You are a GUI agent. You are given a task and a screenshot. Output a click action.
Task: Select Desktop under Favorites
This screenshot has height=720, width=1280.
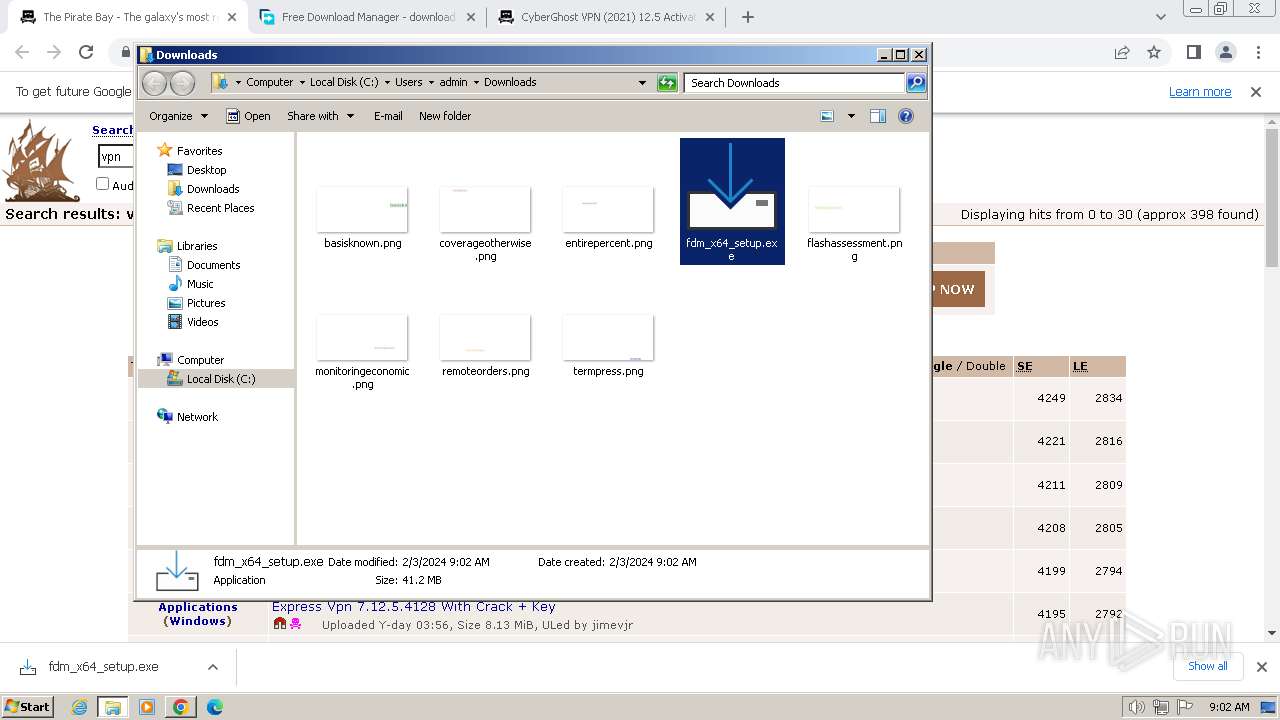(x=206, y=170)
